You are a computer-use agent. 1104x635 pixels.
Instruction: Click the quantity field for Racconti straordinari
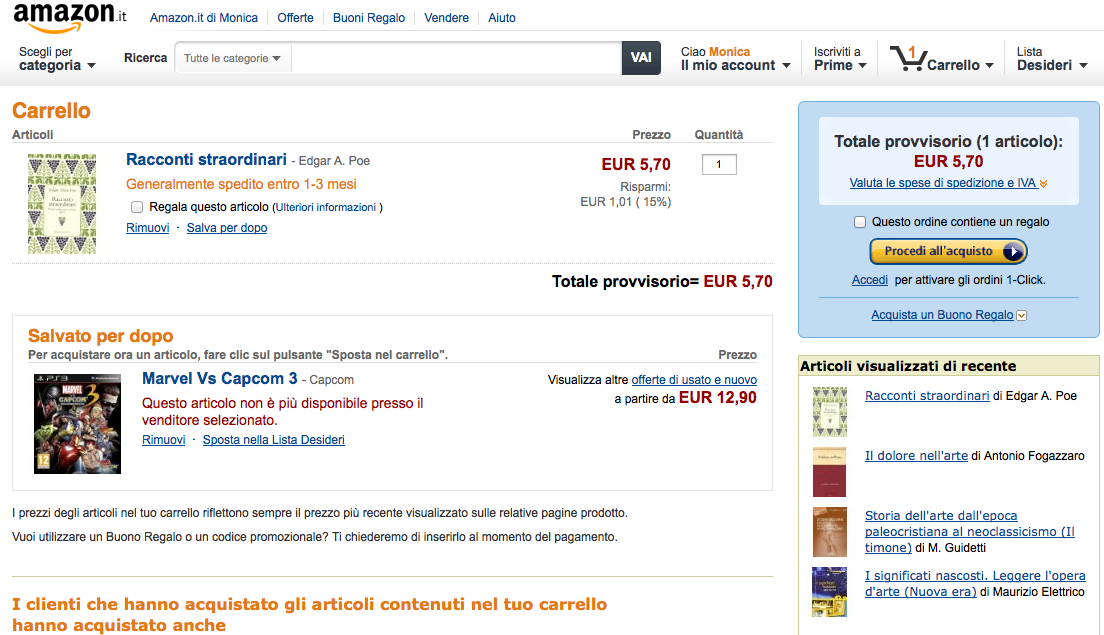tap(719, 164)
